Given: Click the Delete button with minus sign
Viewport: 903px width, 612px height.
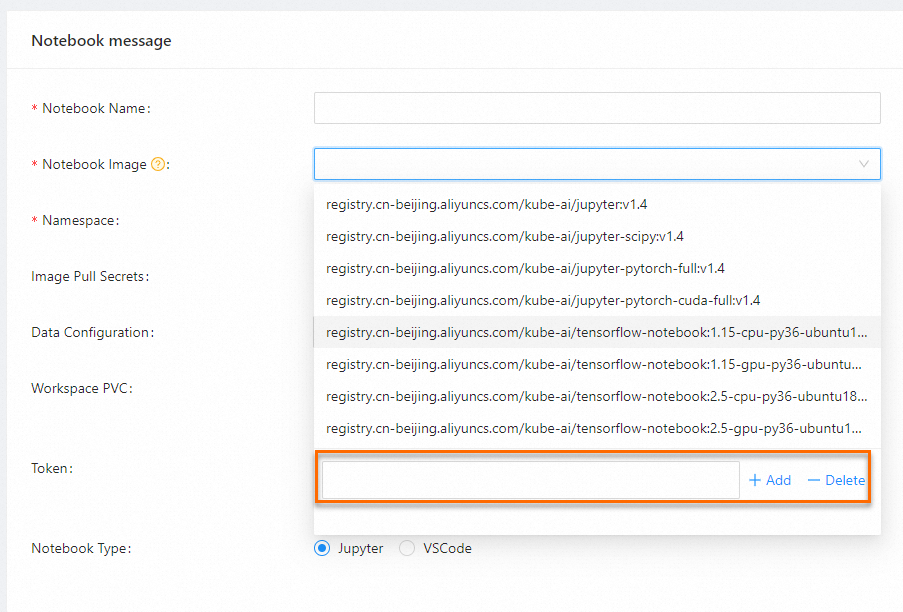Looking at the screenshot, I should click(x=836, y=480).
